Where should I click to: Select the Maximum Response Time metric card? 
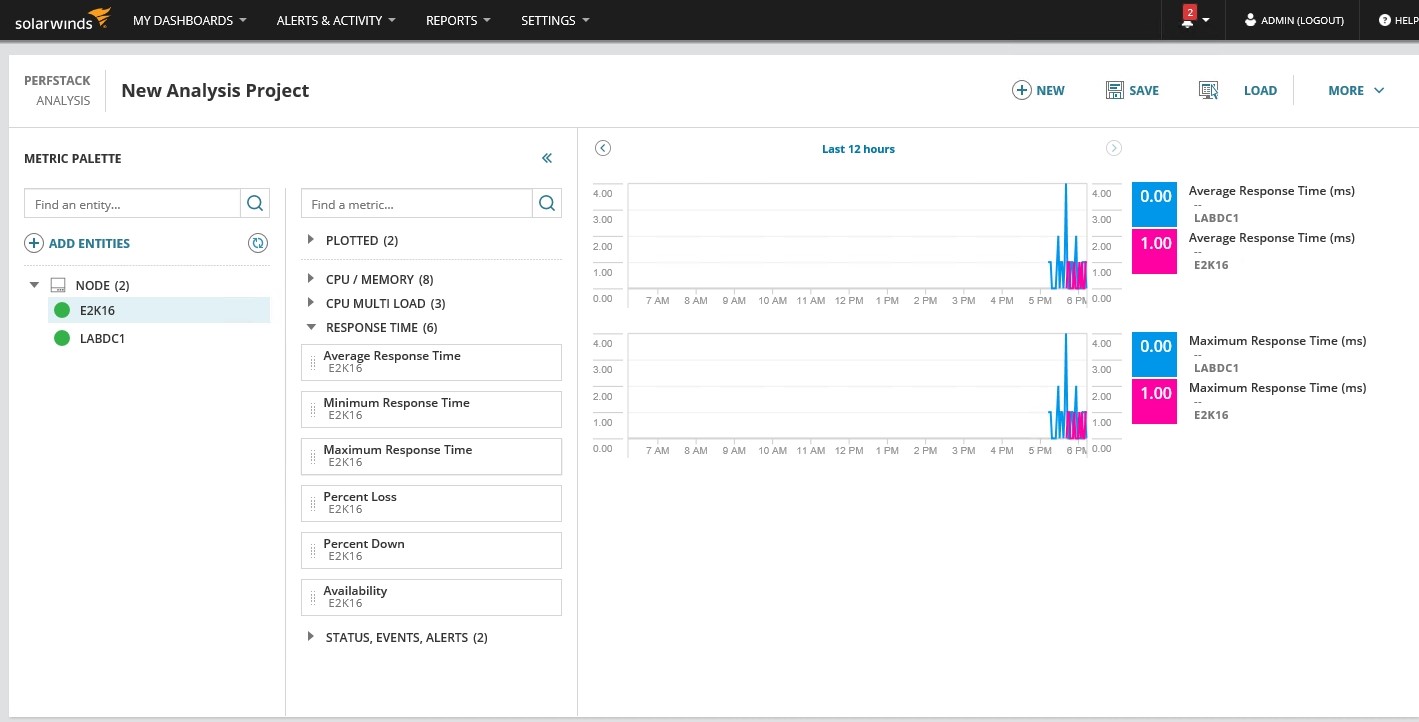click(431, 456)
